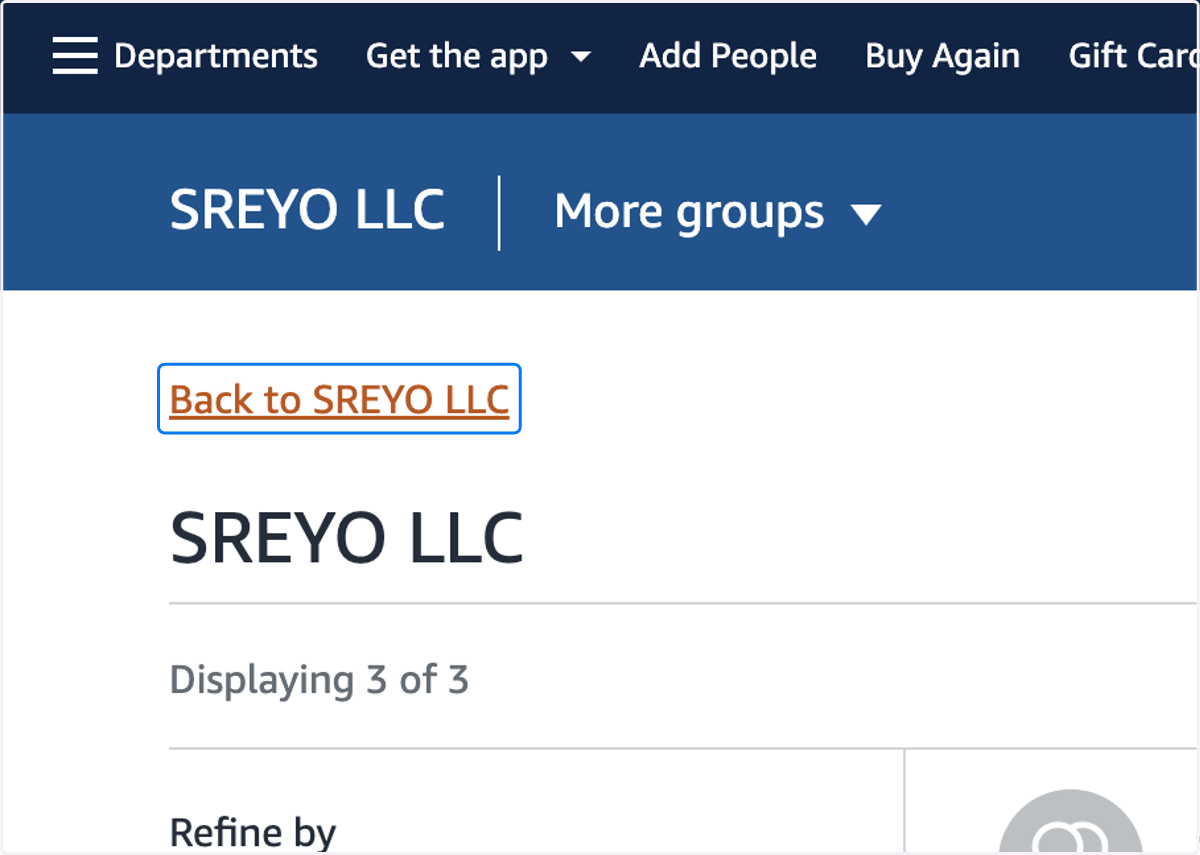Expand the arrow beside Get the app
This screenshot has height=855, width=1200.
(580, 57)
